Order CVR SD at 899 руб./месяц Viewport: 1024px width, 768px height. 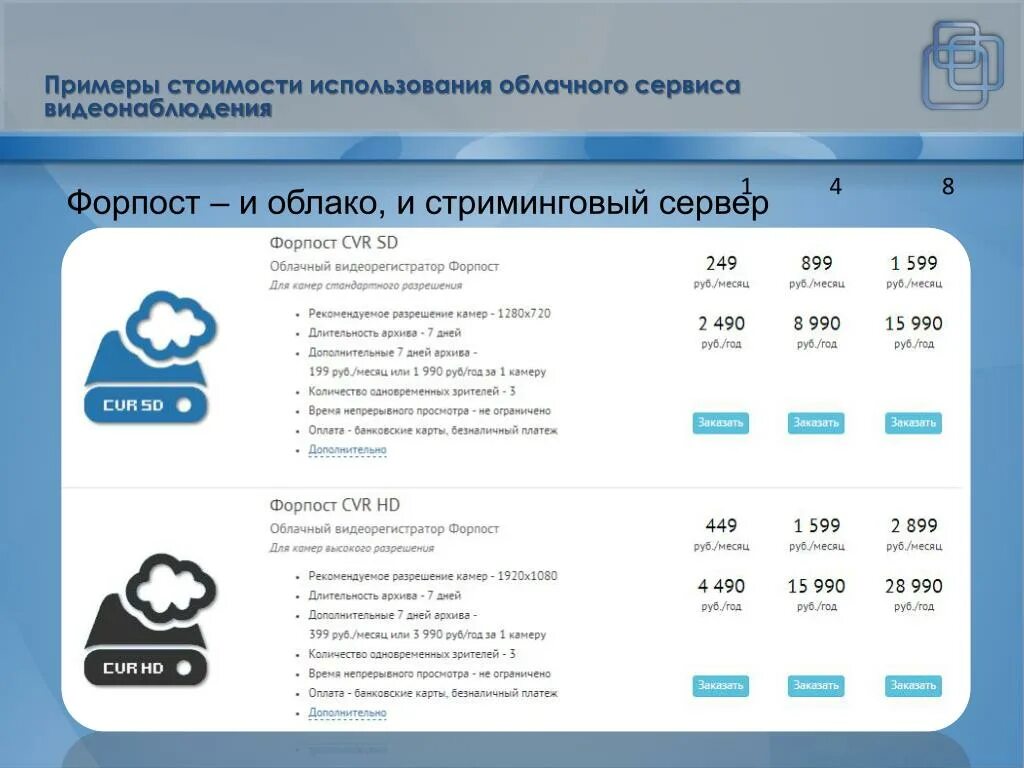(x=816, y=423)
